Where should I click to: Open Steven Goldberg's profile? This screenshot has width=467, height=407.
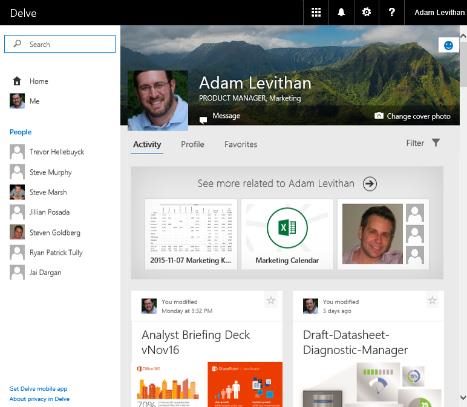55,233
